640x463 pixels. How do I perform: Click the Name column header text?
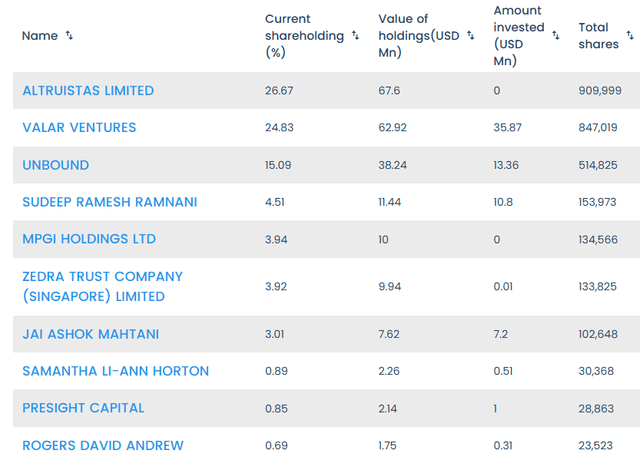[x=40, y=36]
